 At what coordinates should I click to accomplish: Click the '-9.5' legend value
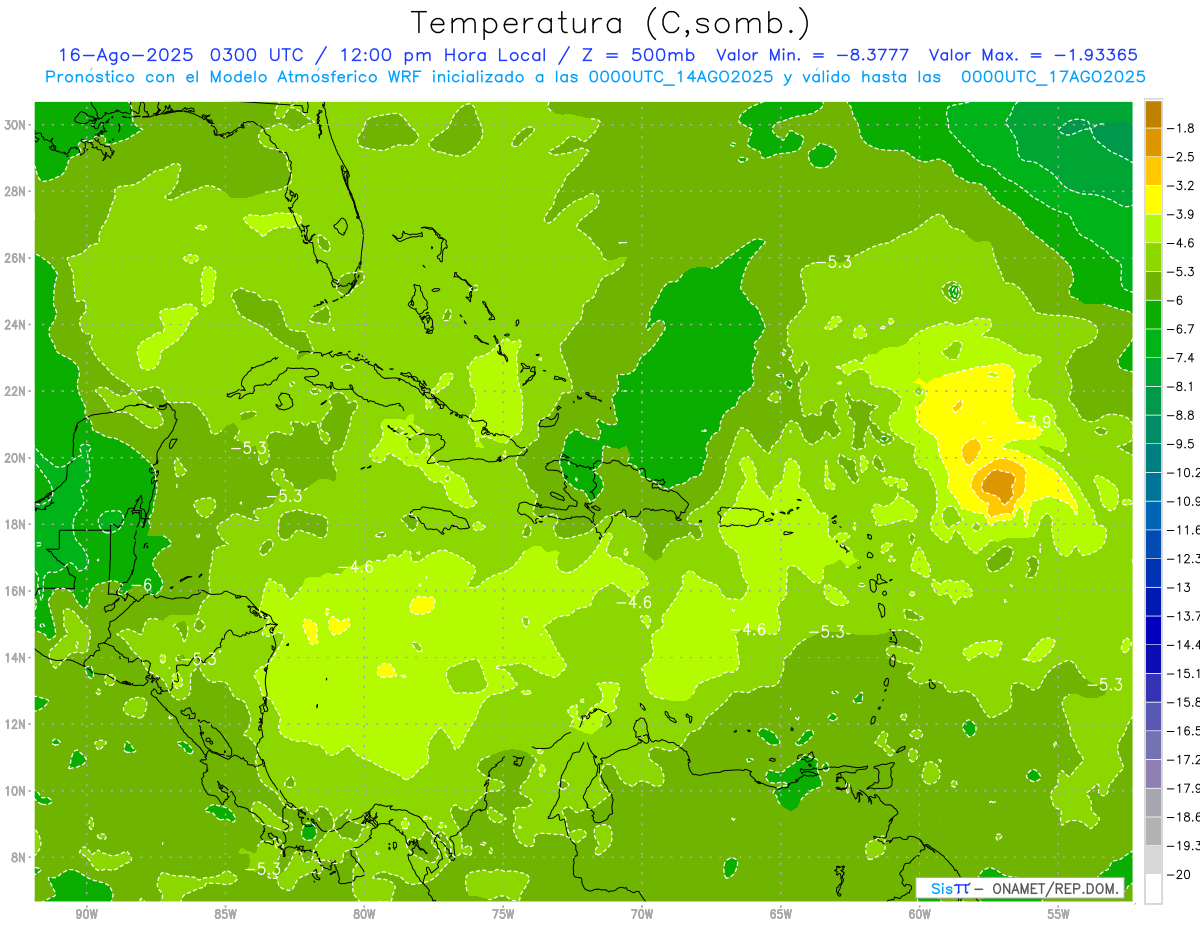tap(1182, 443)
